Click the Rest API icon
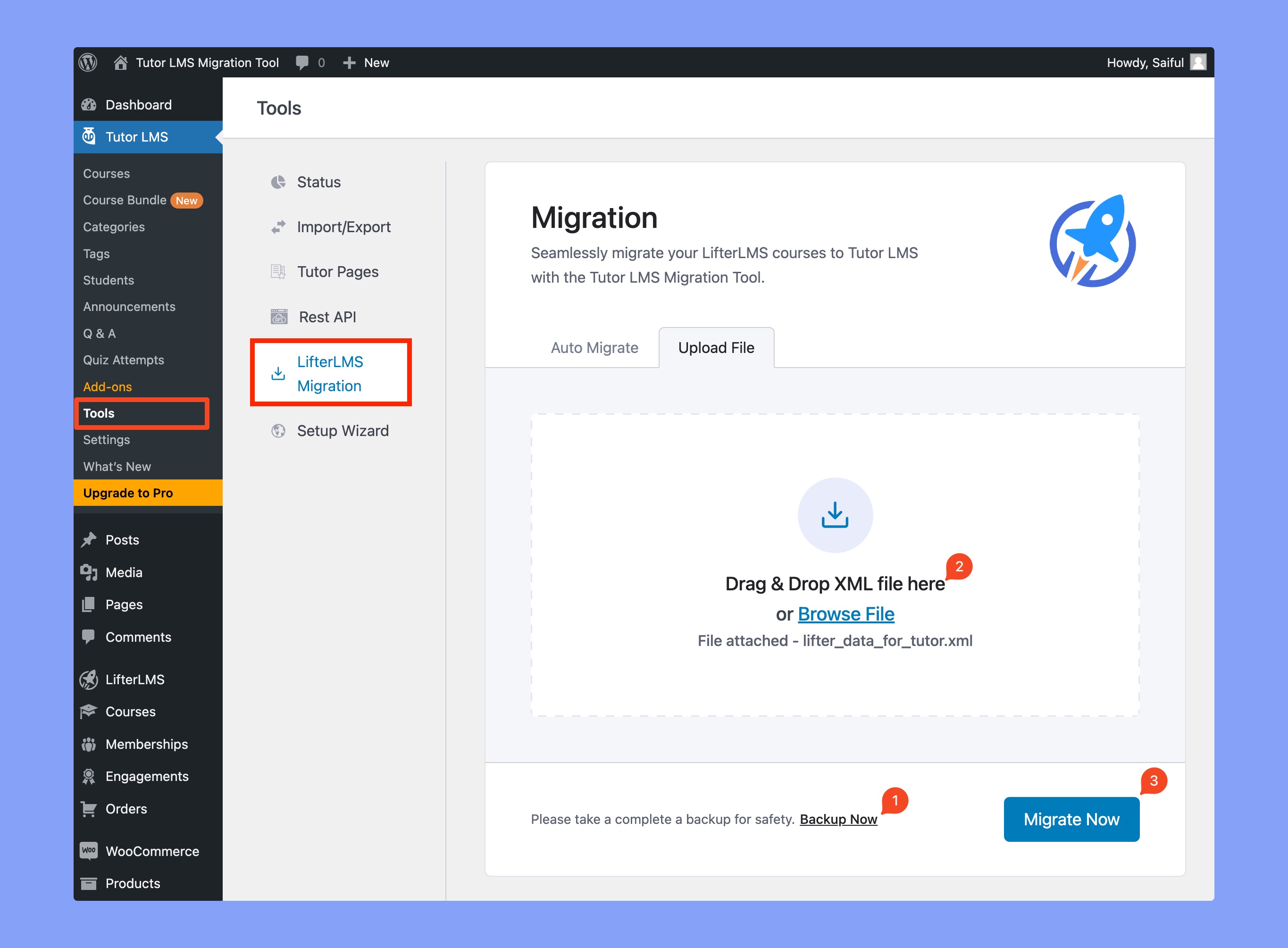 (x=279, y=317)
